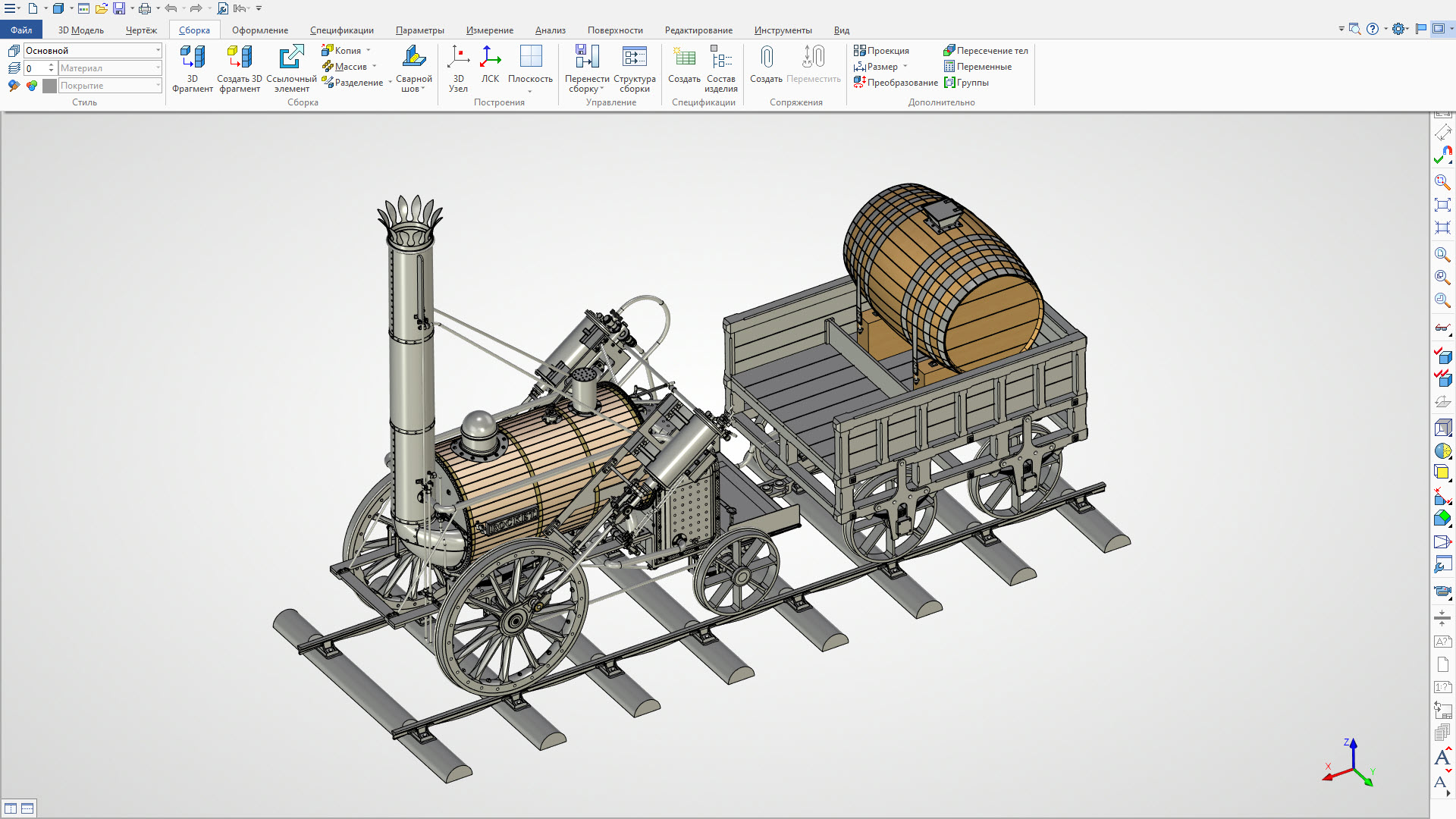Viewport: 1456px width, 819px height.
Task: Switch to the 3D Модель tab
Action: coord(80,30)
